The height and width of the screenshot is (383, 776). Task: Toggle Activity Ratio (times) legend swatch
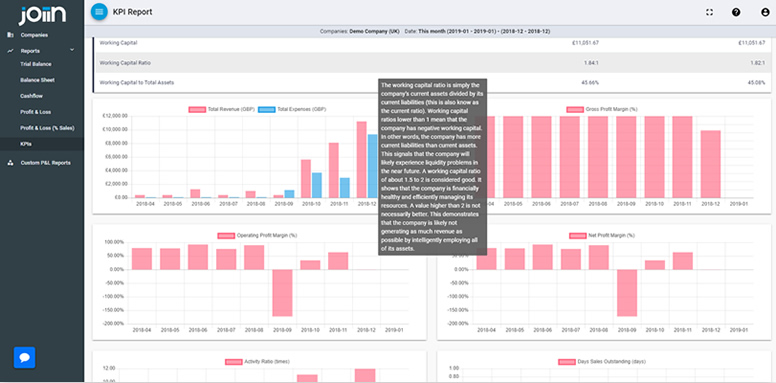(x=234, y=362)
